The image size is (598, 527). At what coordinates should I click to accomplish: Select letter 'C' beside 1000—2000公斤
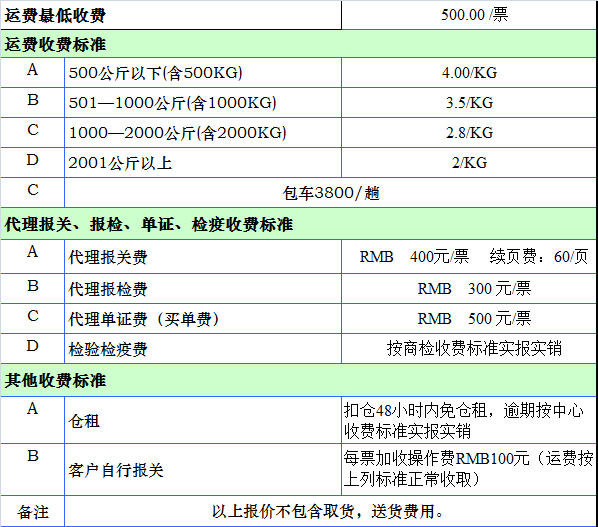tap(32, 130)
